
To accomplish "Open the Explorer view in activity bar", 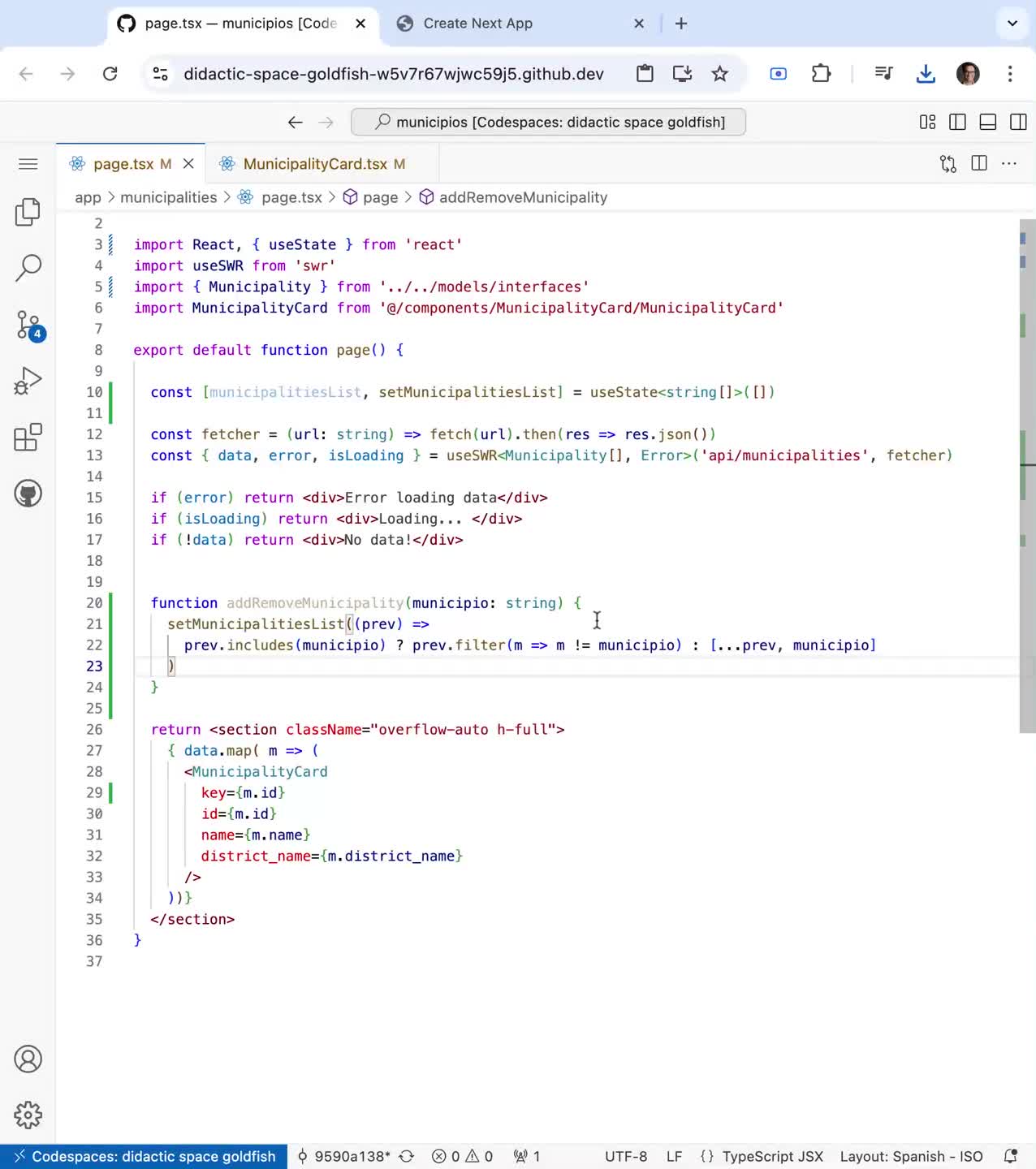I will [x=28, y=212].
